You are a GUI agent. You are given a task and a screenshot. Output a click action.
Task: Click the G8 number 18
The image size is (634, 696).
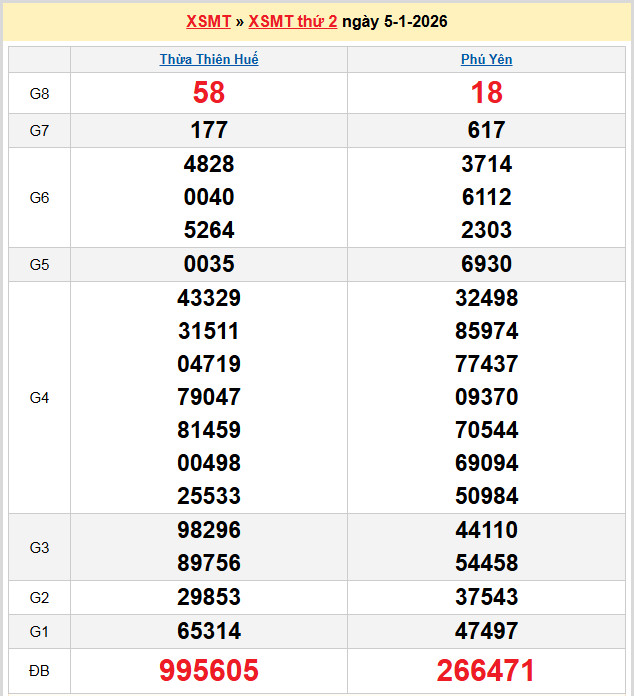(x=486, y=93)
